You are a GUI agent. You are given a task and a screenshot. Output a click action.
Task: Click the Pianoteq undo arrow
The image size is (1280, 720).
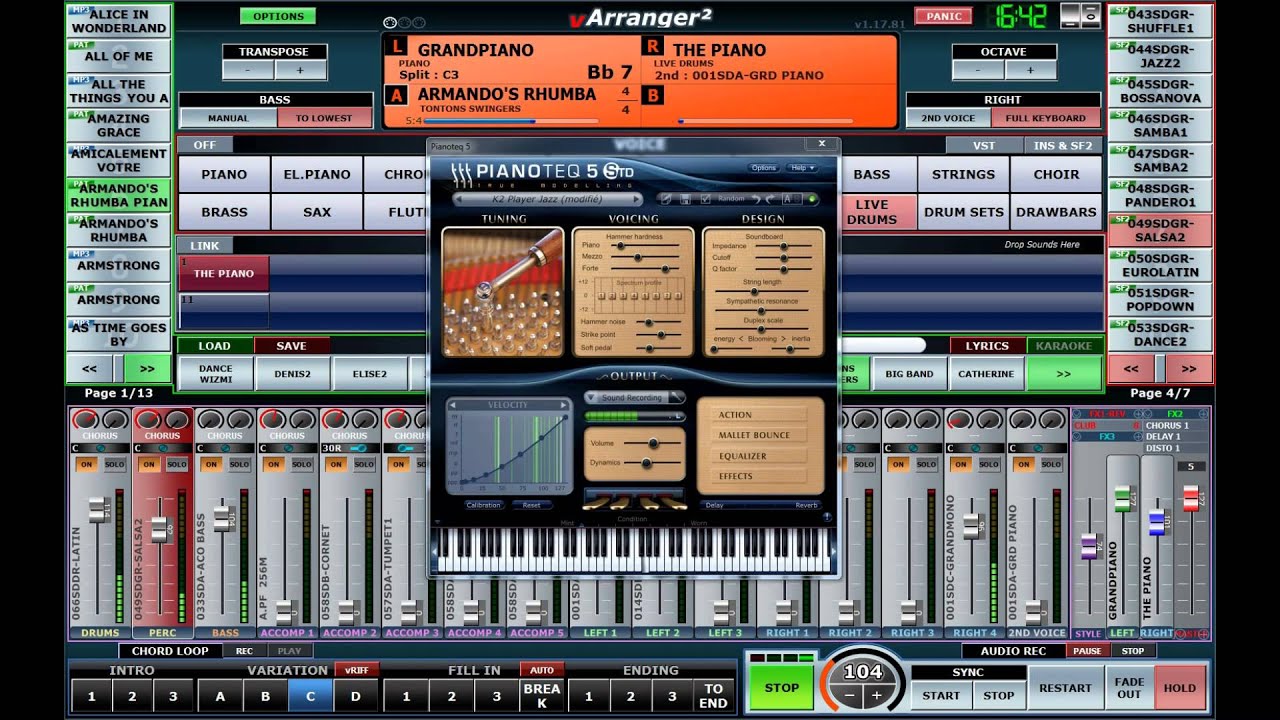coord(756,199)
